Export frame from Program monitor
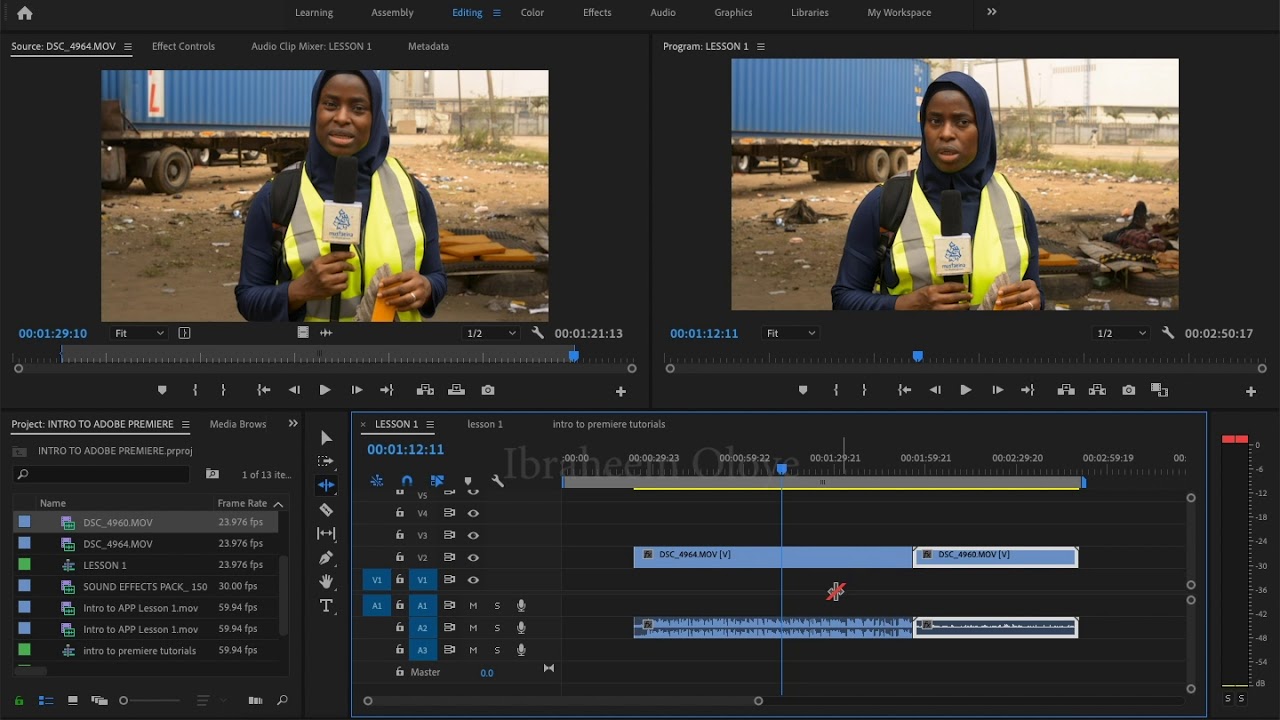The width and height of the screenshot is (1280, 720). tap(1128, 390)
